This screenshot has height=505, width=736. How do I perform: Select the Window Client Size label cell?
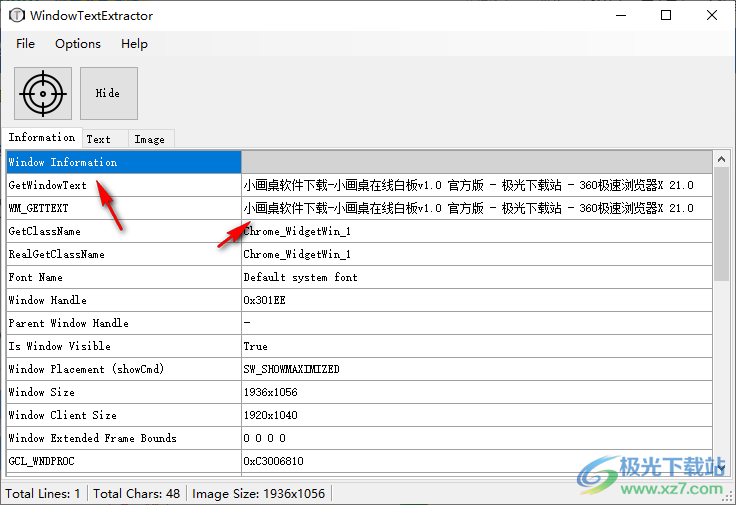point(124,415)
